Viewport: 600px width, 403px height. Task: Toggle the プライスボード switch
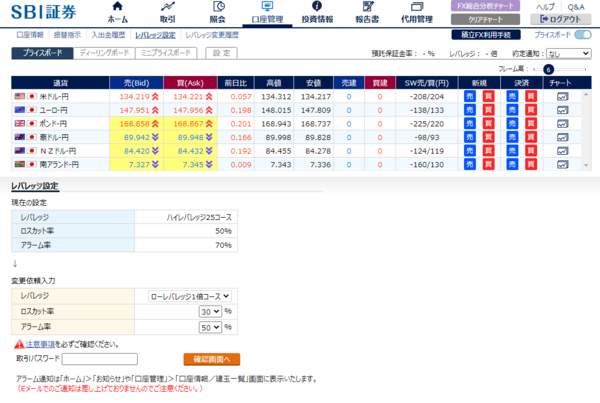[583, 35]
